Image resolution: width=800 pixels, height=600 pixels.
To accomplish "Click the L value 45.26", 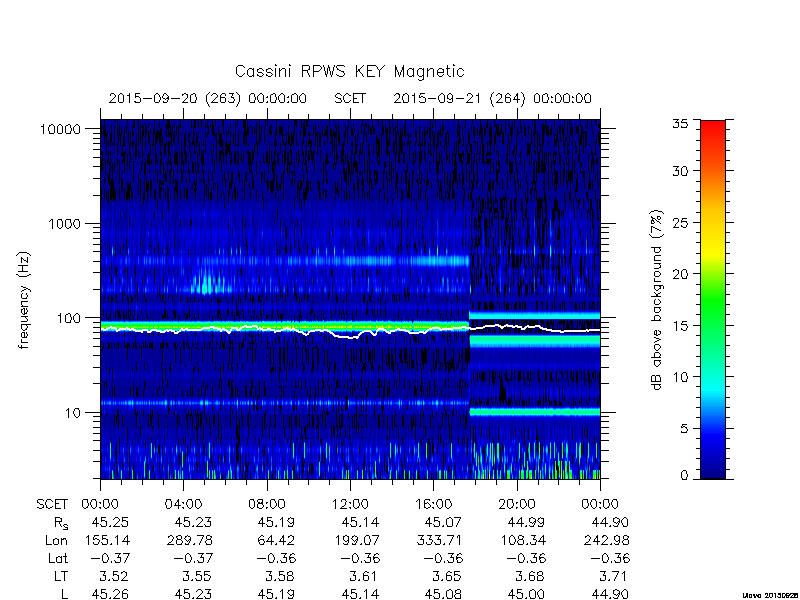I will pos(110,594).
